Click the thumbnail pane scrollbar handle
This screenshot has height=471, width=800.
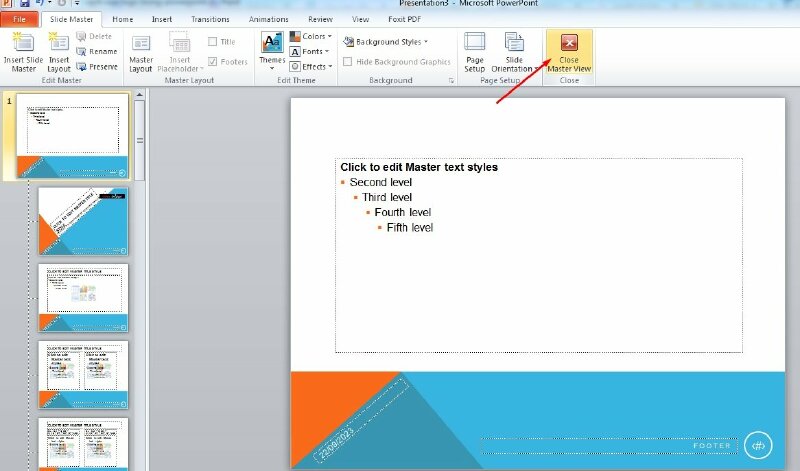point(139,140)
